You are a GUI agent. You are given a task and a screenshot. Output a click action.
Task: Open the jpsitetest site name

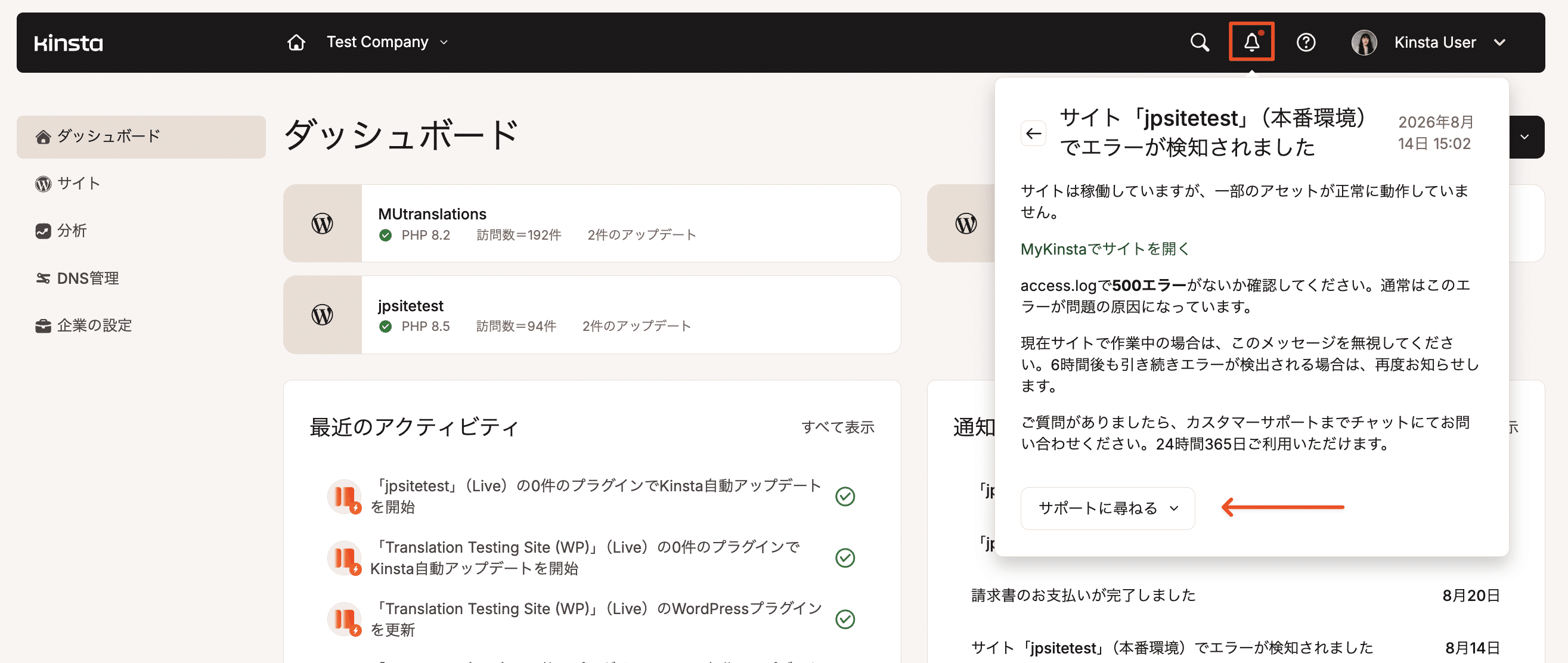(410, 305)
